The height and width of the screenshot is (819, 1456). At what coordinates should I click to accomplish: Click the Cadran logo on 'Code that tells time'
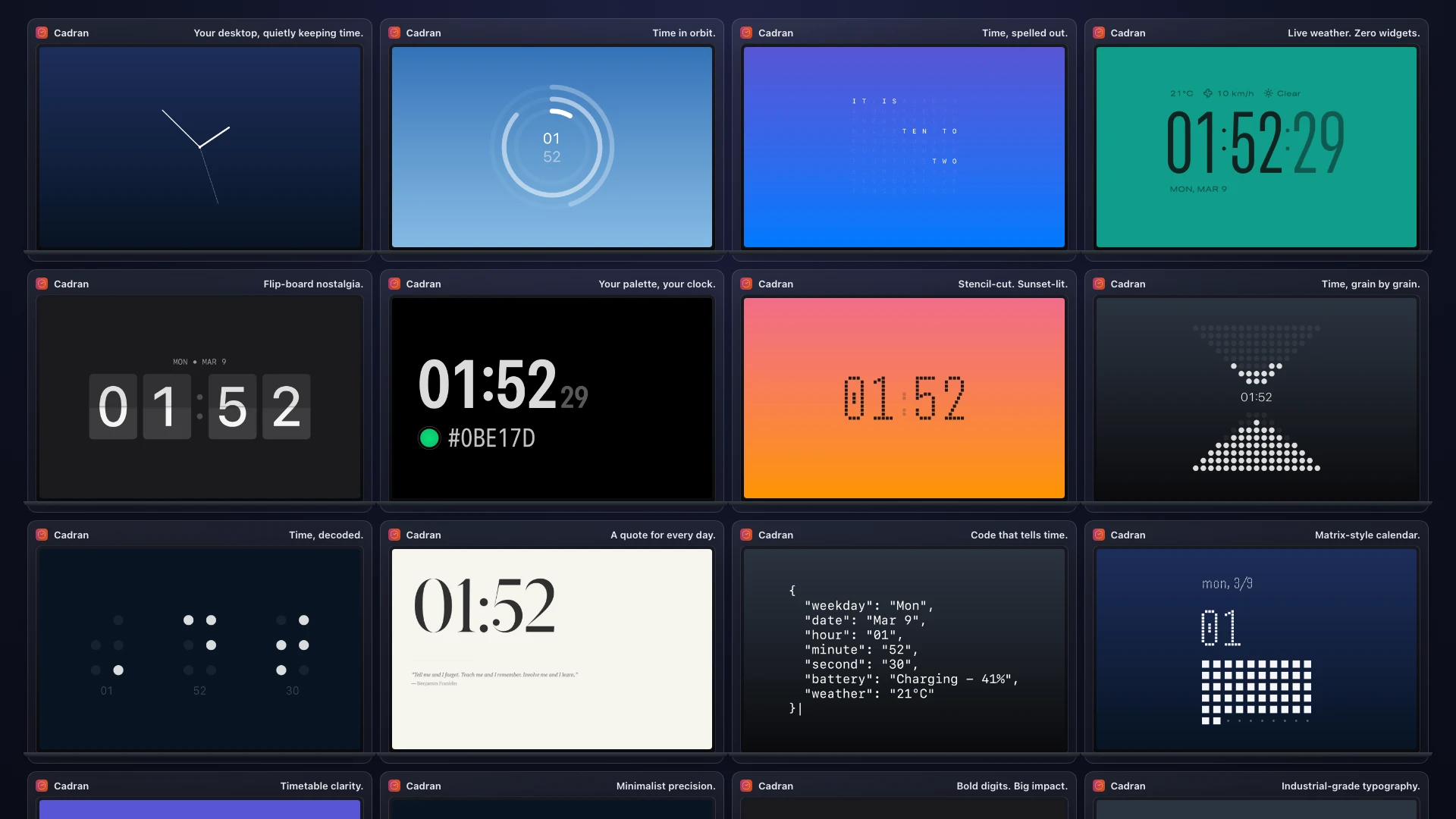click(747, 535)
